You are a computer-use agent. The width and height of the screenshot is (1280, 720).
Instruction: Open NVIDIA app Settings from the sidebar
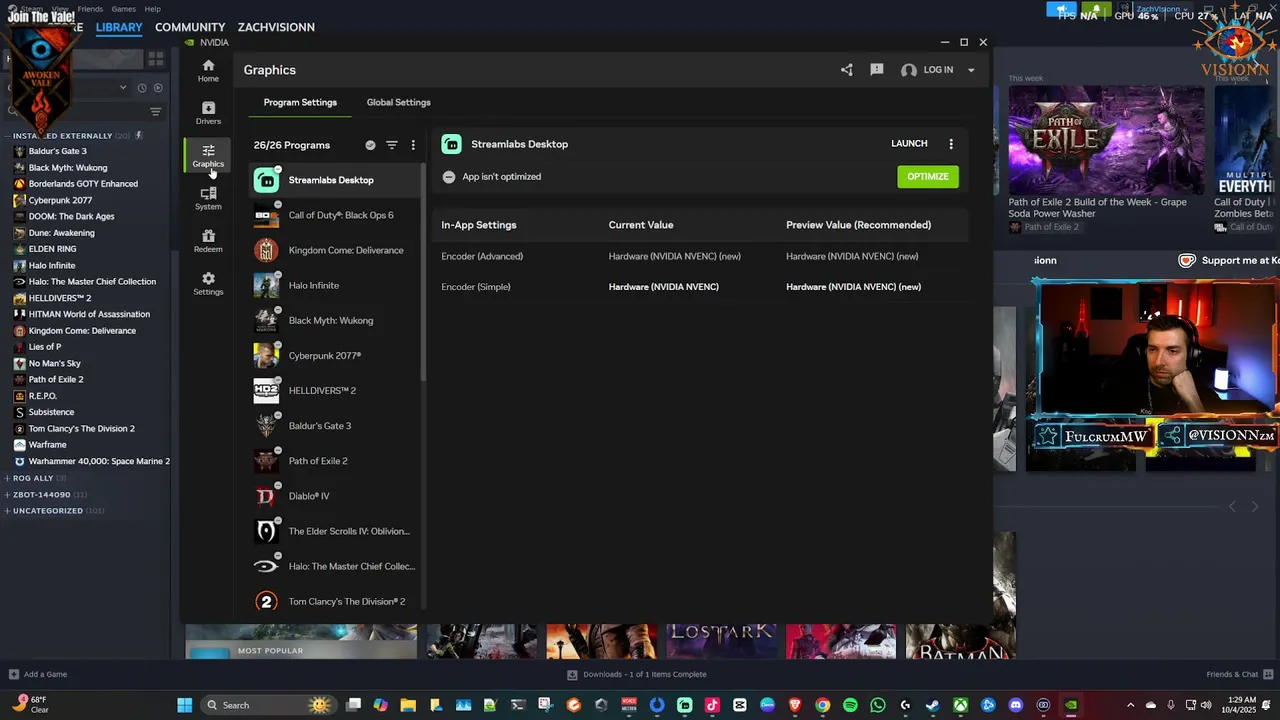(x=208, y=284)
